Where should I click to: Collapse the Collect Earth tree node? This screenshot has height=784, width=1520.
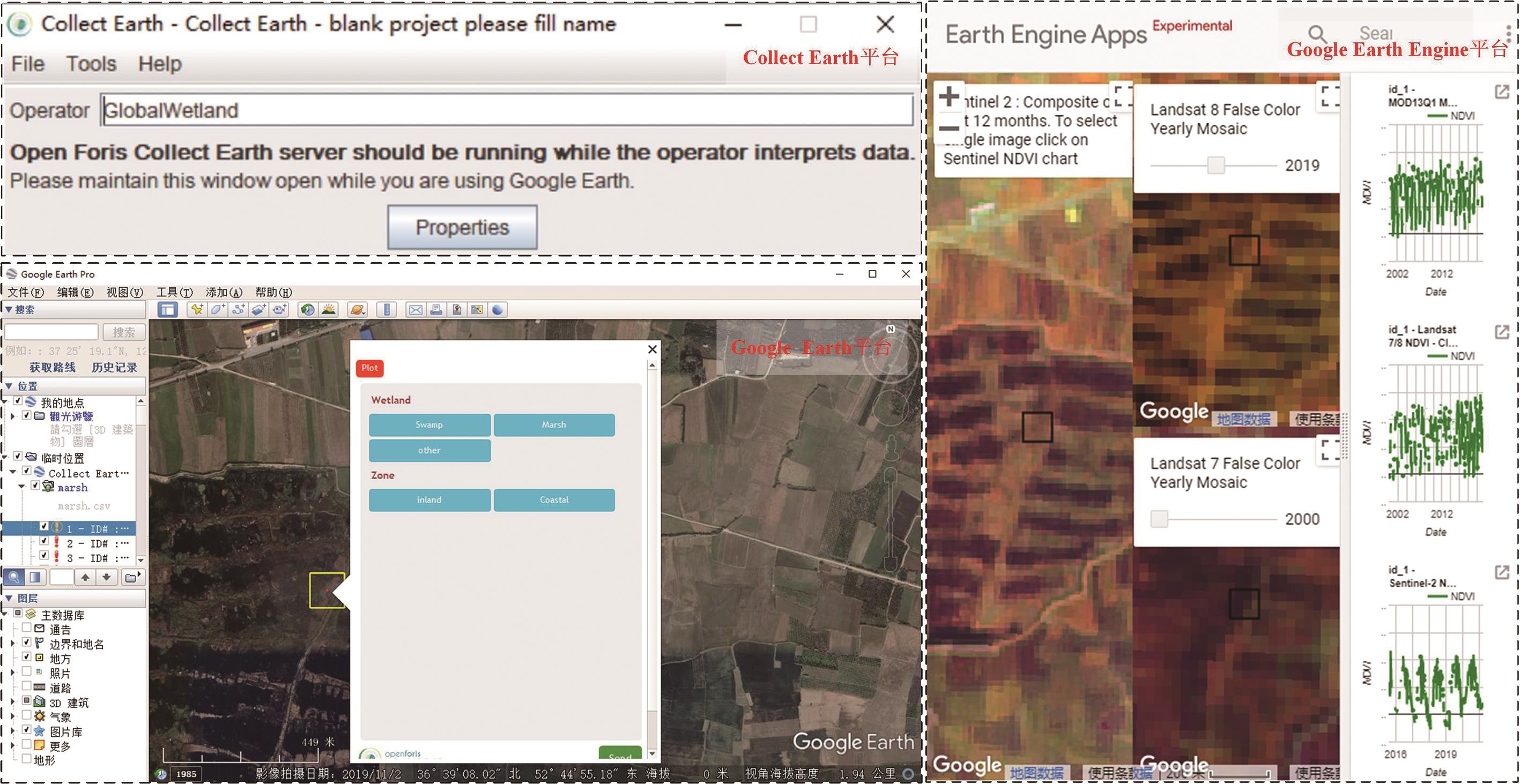(x=13, y=472)
